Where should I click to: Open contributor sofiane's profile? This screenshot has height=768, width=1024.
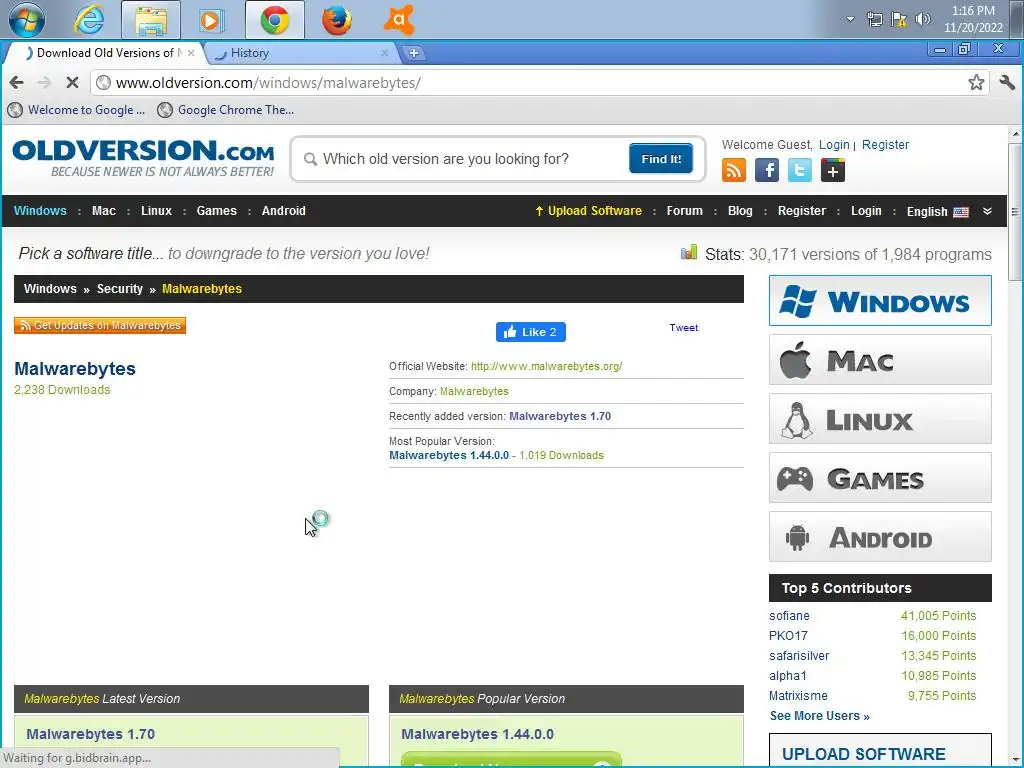pyautogui.click(x=789, y=616)
